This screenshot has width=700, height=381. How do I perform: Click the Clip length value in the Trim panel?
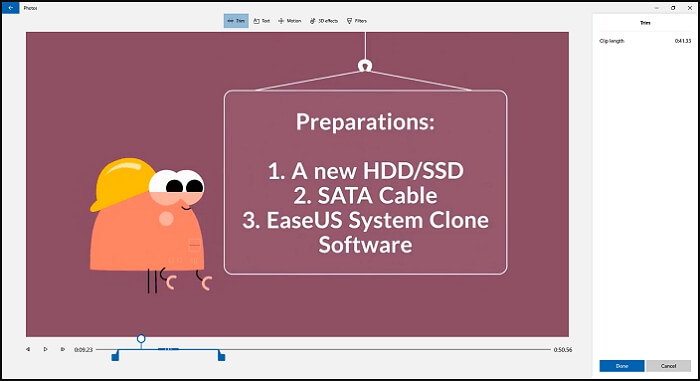pyautogui.click(x=683, y=41)
